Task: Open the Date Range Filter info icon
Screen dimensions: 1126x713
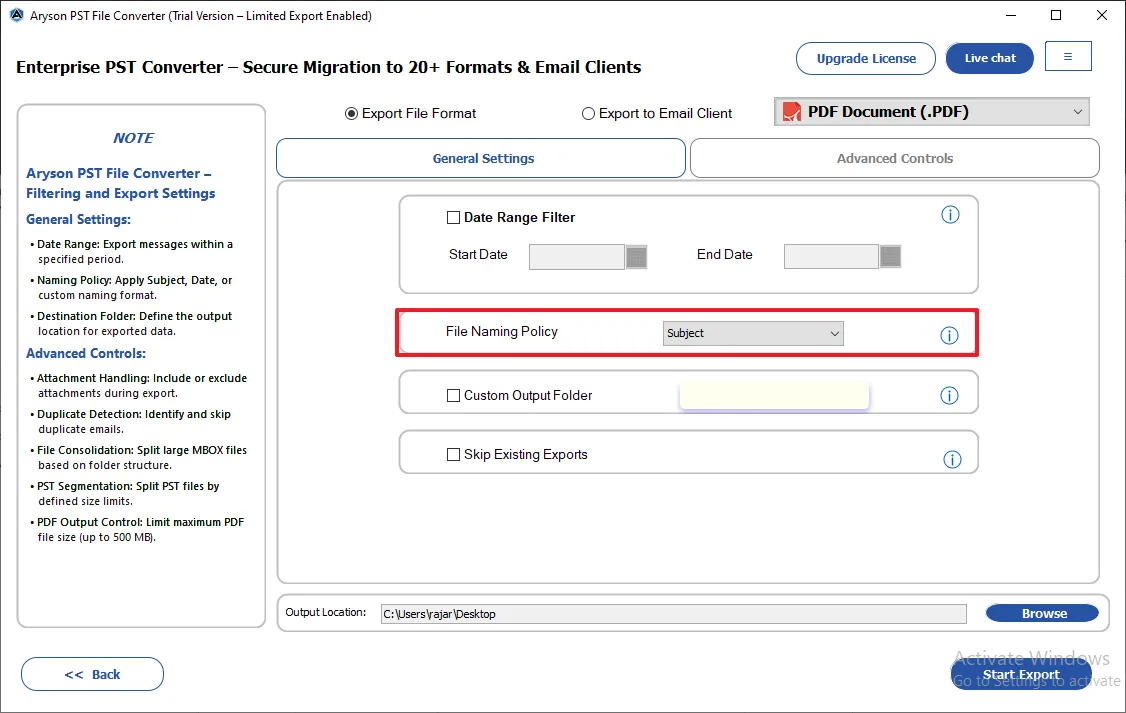Action: (x=950, y=215)
